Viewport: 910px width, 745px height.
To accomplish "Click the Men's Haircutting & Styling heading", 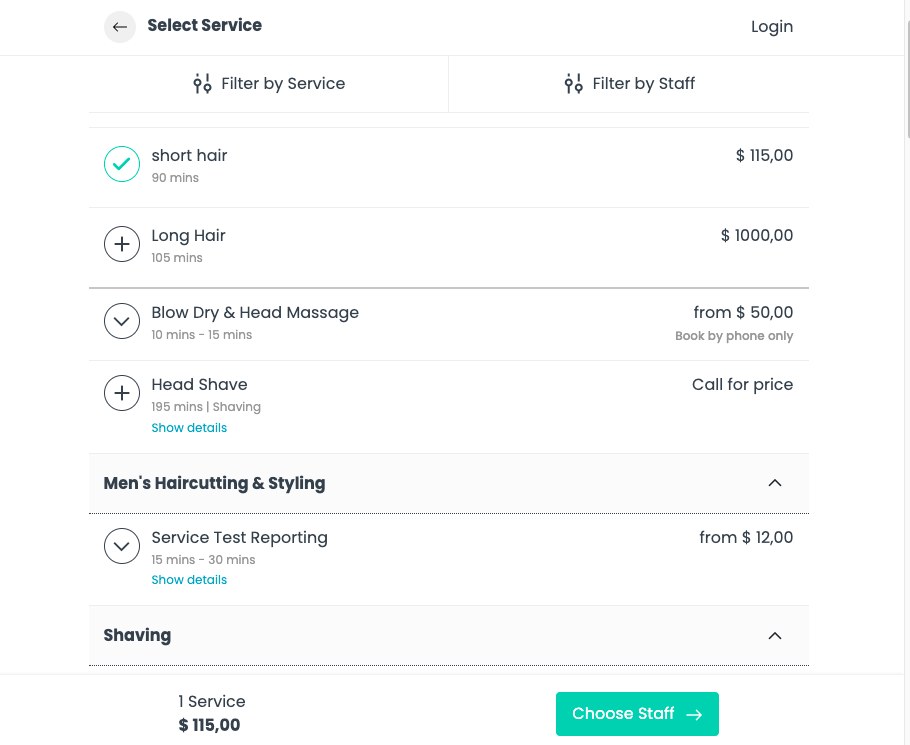I will click(x=214, y=483).
